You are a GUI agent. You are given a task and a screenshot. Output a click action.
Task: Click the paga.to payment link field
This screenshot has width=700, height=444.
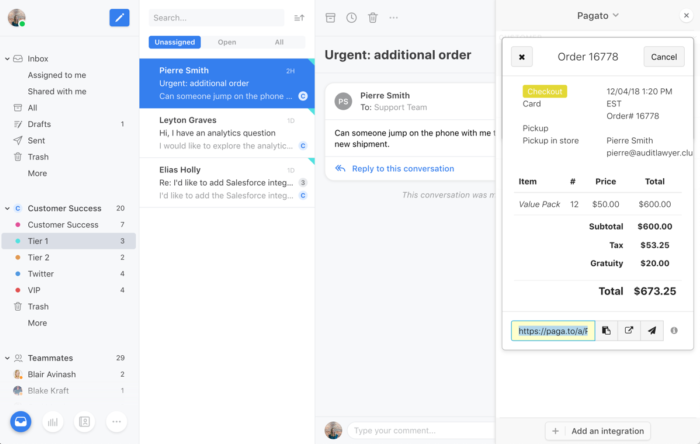pyautogui.click(x=553, y=331)
